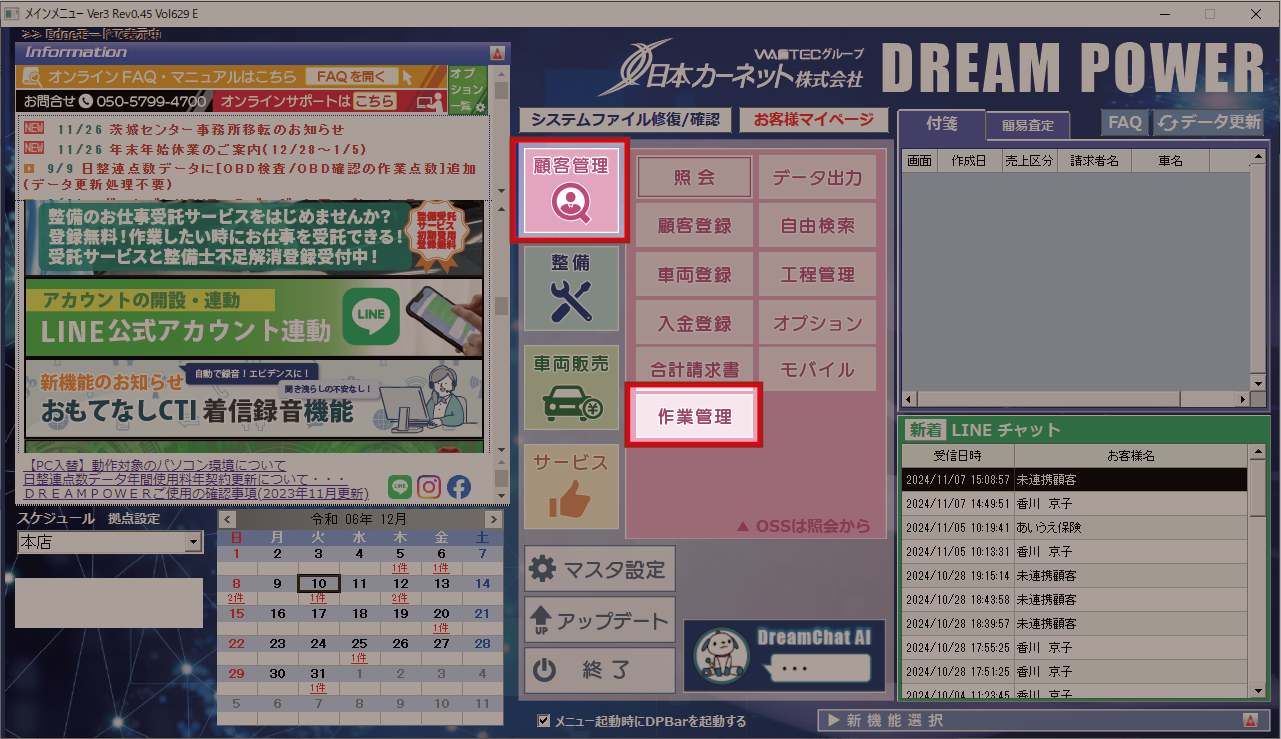Open 日整連点数データ年間使用料年契約更新 link
Viewport: 1281px width, 739px height.
tap(185, 479)
